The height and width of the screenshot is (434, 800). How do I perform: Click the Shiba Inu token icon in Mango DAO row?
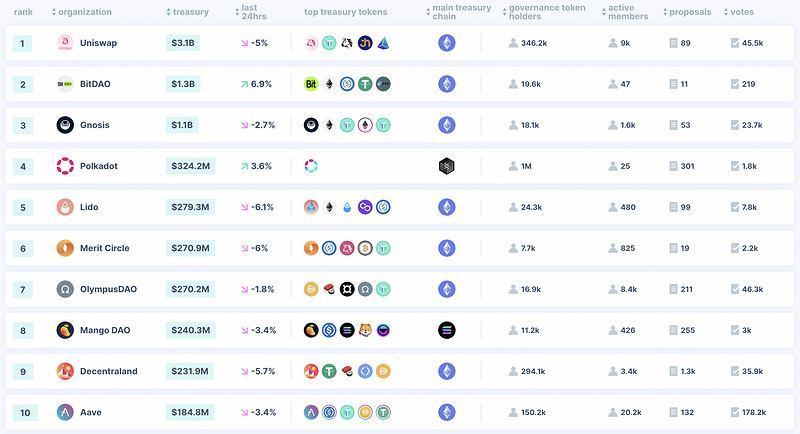click(365, 330)
